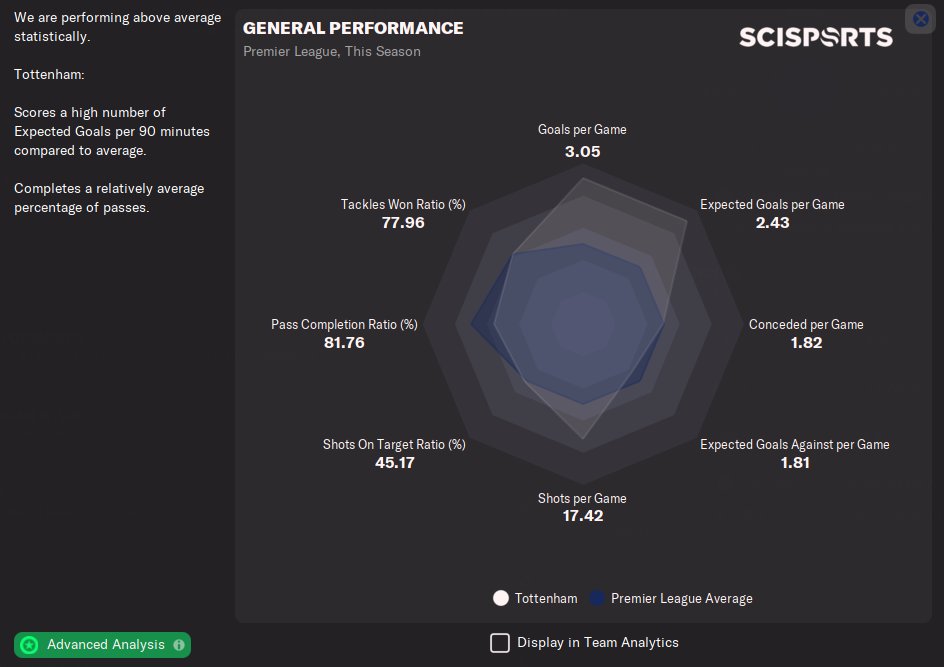Select the Goals per Game axis label
Image resolution: width=944 pixels, height=667 pixels.
(x=582, y=130)
